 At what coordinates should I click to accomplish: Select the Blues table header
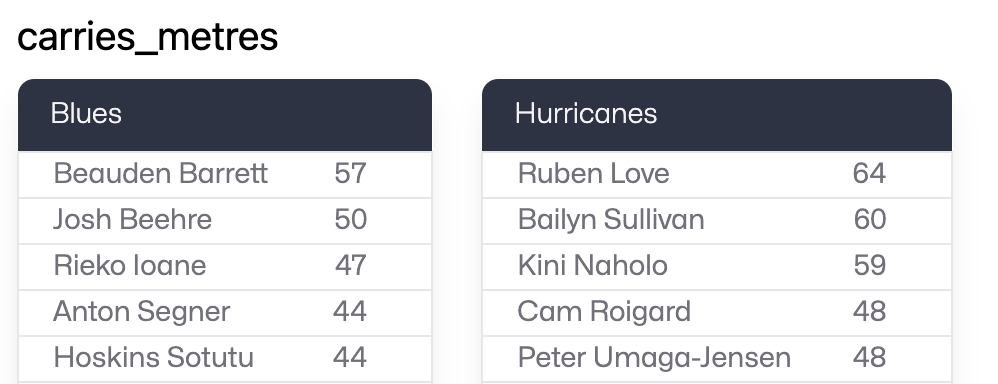pyautogui.click(x=225, y=115)
